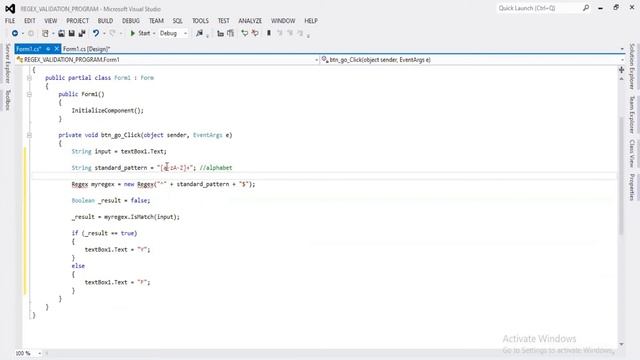The width and height of the screenshot is (640, 360).
Task: Toggle a bookmark via toolbar icon
Action: 269,33
